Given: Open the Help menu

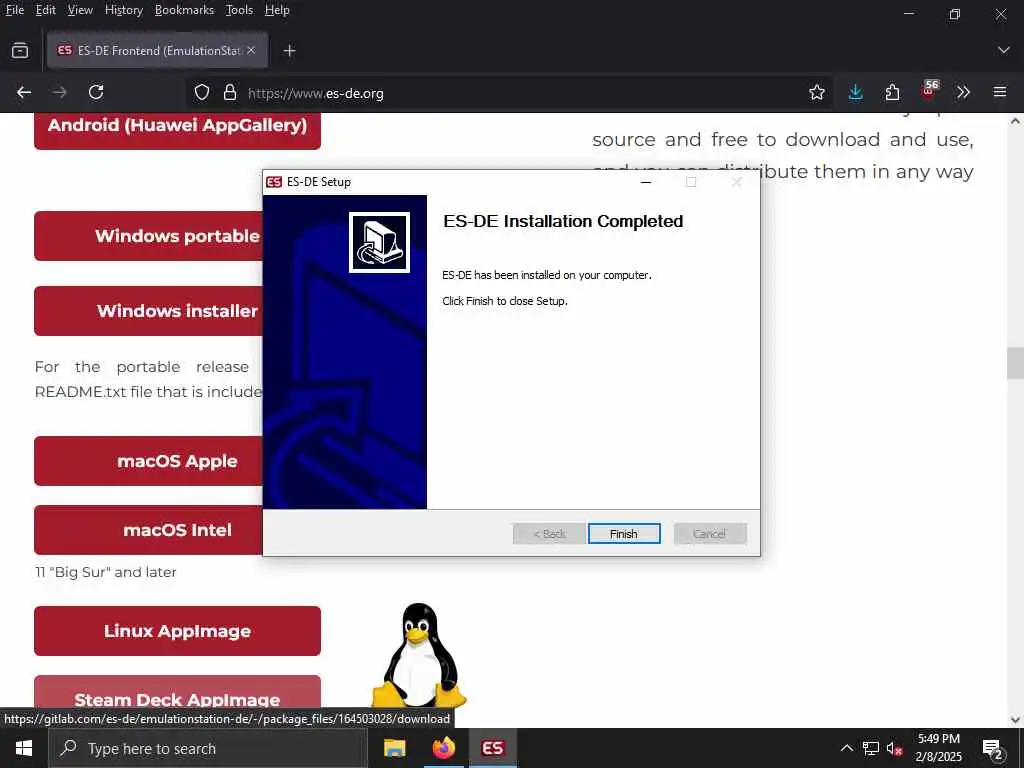Looking at the screenshot, I should click(277, 10).
